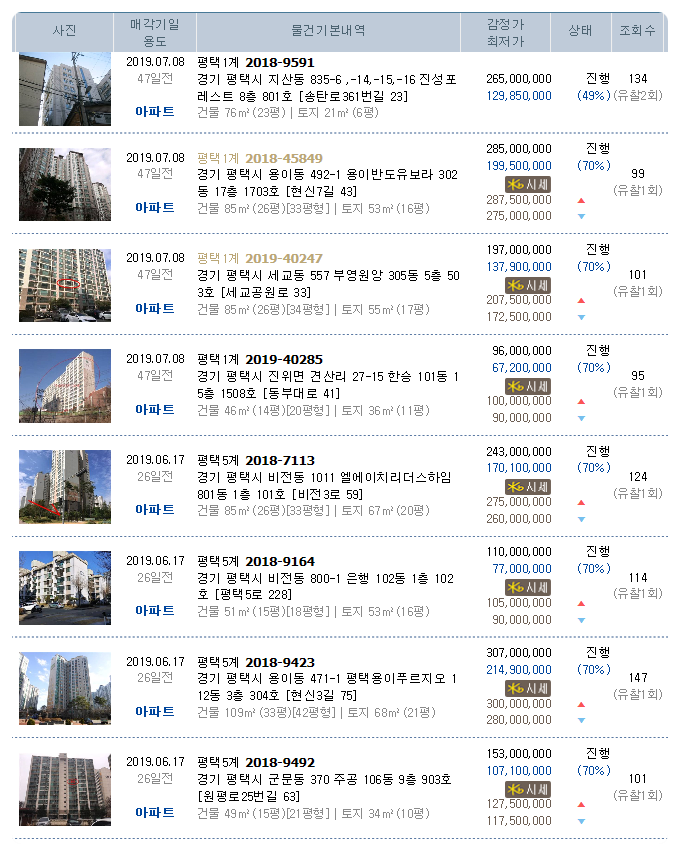Image resolution: width=680 pixels, height=856 pixels.
Task: Open visited case link 2019-40247
Action: tap(284, 258)
